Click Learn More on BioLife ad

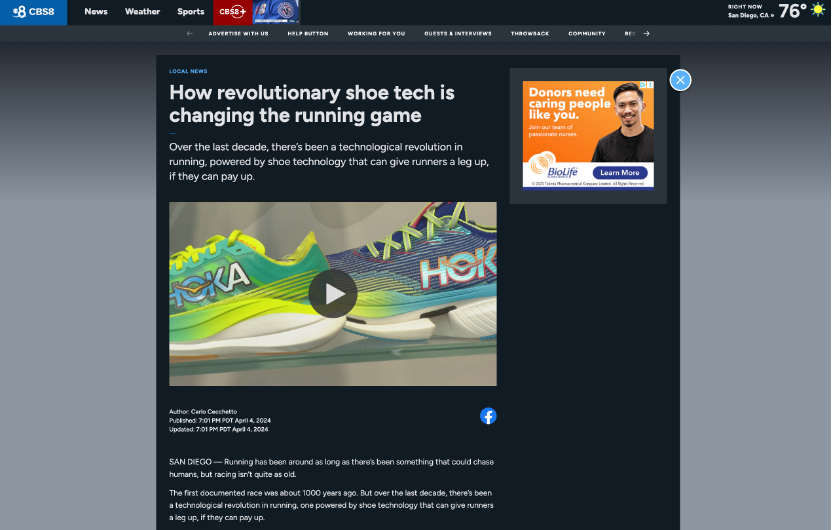pos(619,173)
